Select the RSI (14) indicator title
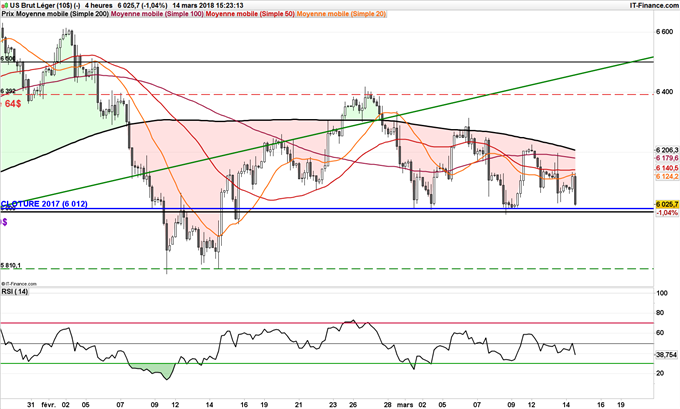This screenshot has height=409, width=680. [14, 292]
